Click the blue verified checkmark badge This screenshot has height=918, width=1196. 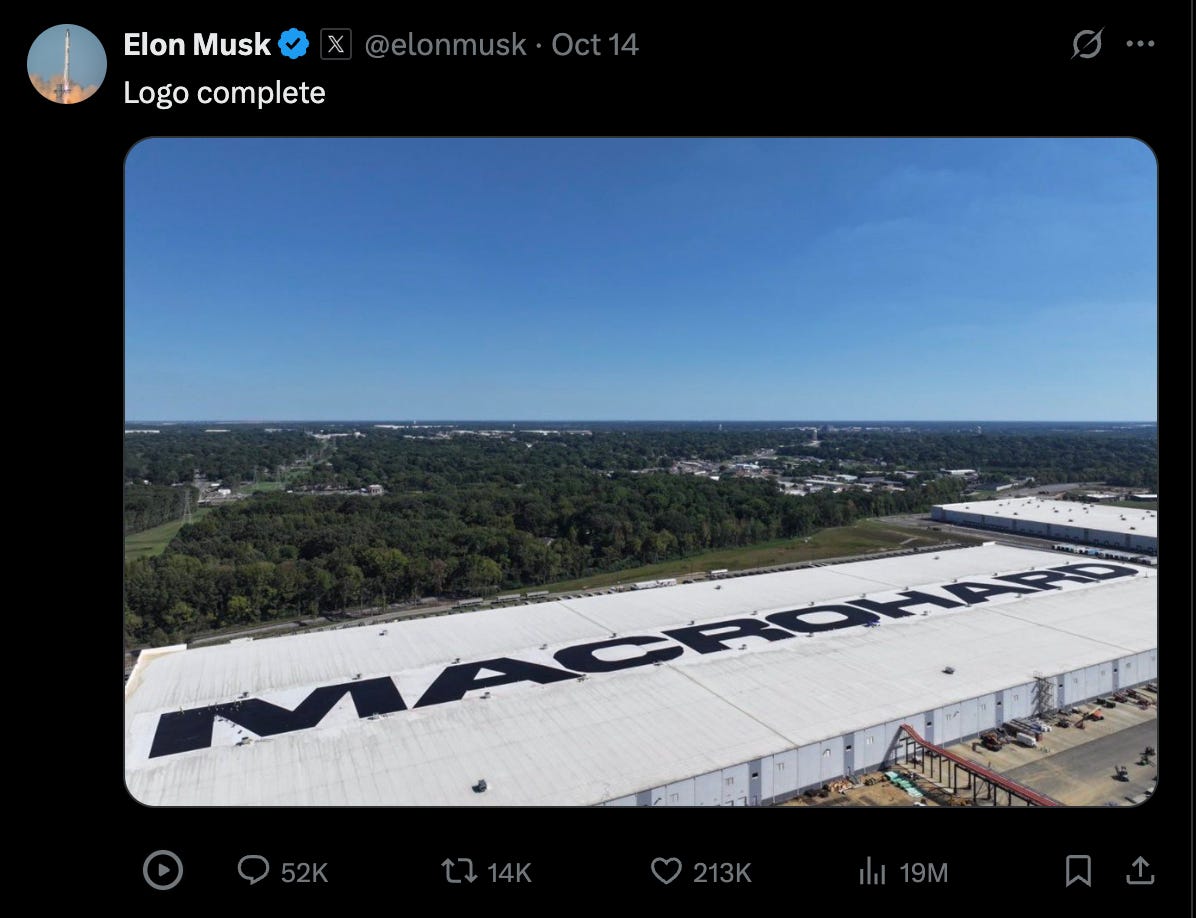294,44
